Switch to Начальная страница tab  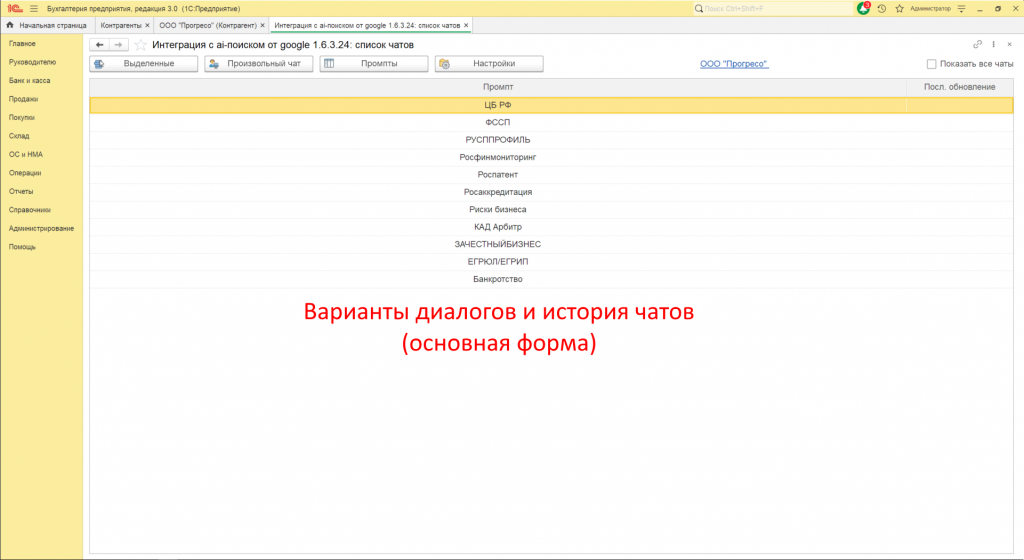(x=47, y=25)
